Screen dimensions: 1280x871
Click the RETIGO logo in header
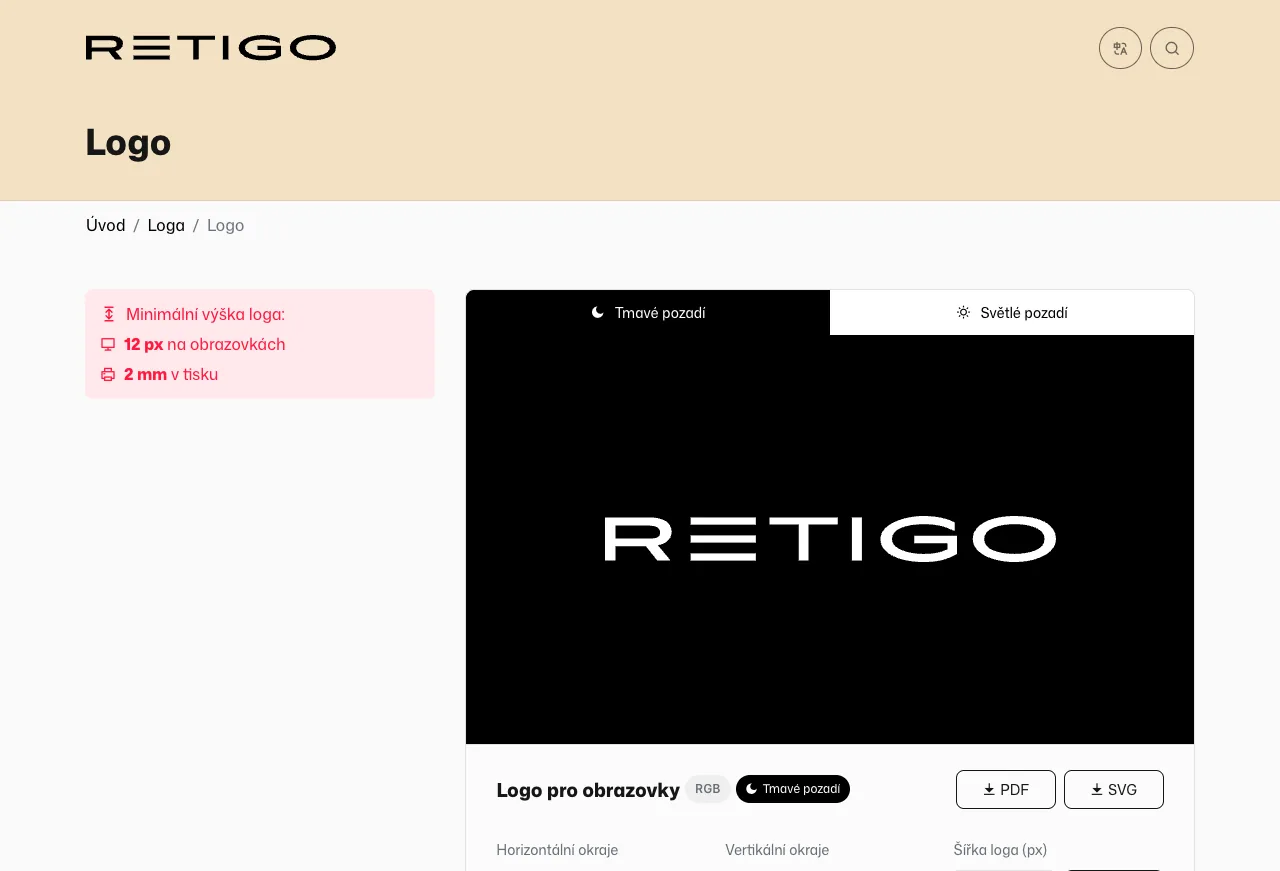tap(211, 48)
